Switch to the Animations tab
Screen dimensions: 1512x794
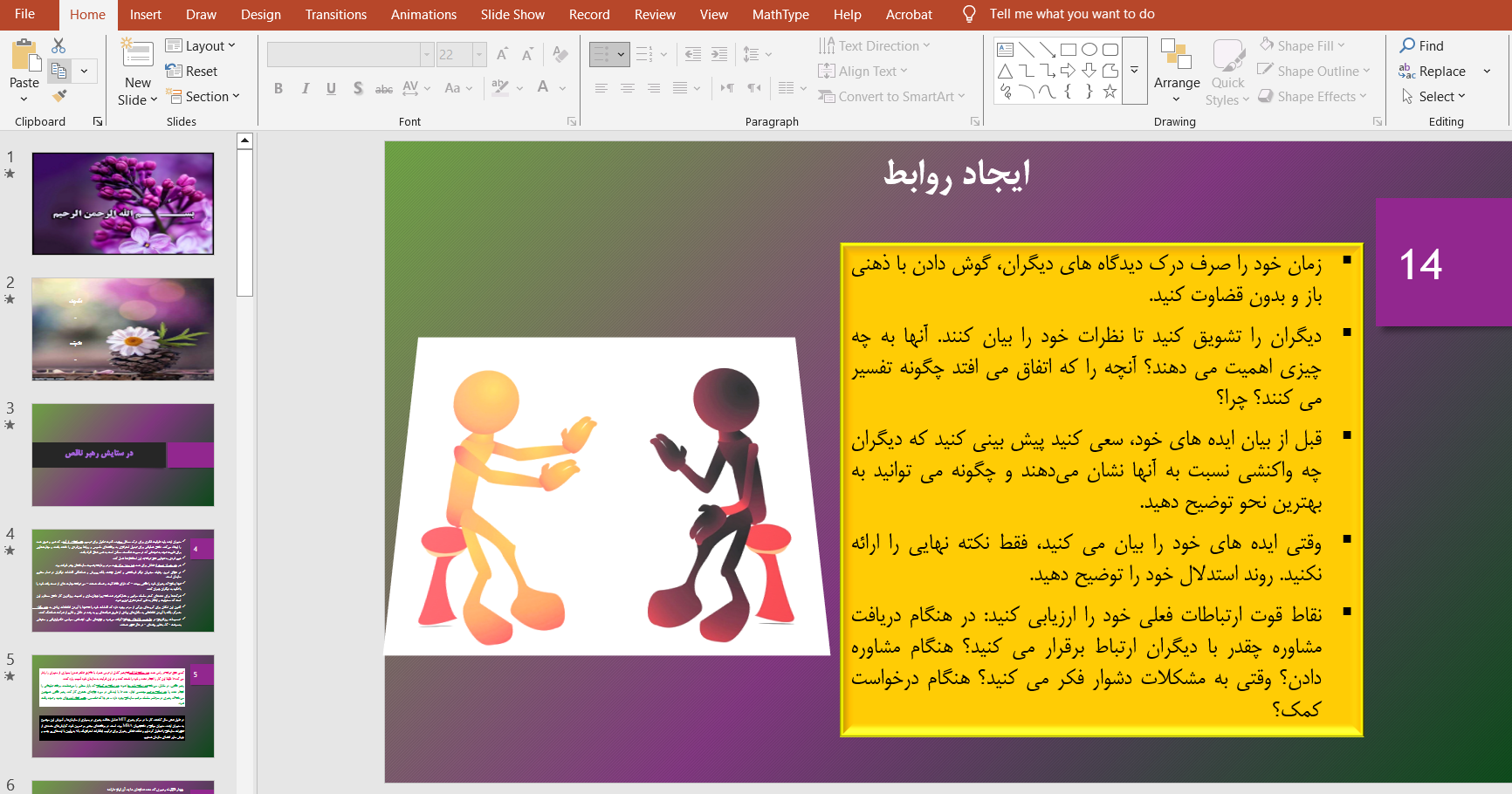tap(423, 15)
